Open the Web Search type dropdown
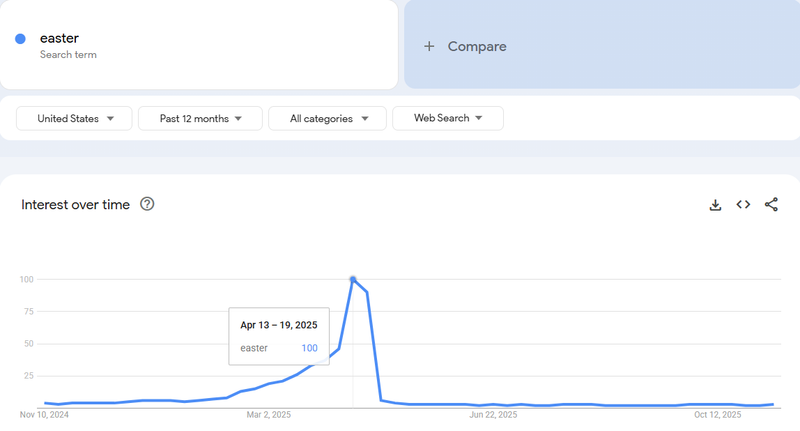This screenshot has height=431, width=800. pyautogui.click(x=448, y=118)
